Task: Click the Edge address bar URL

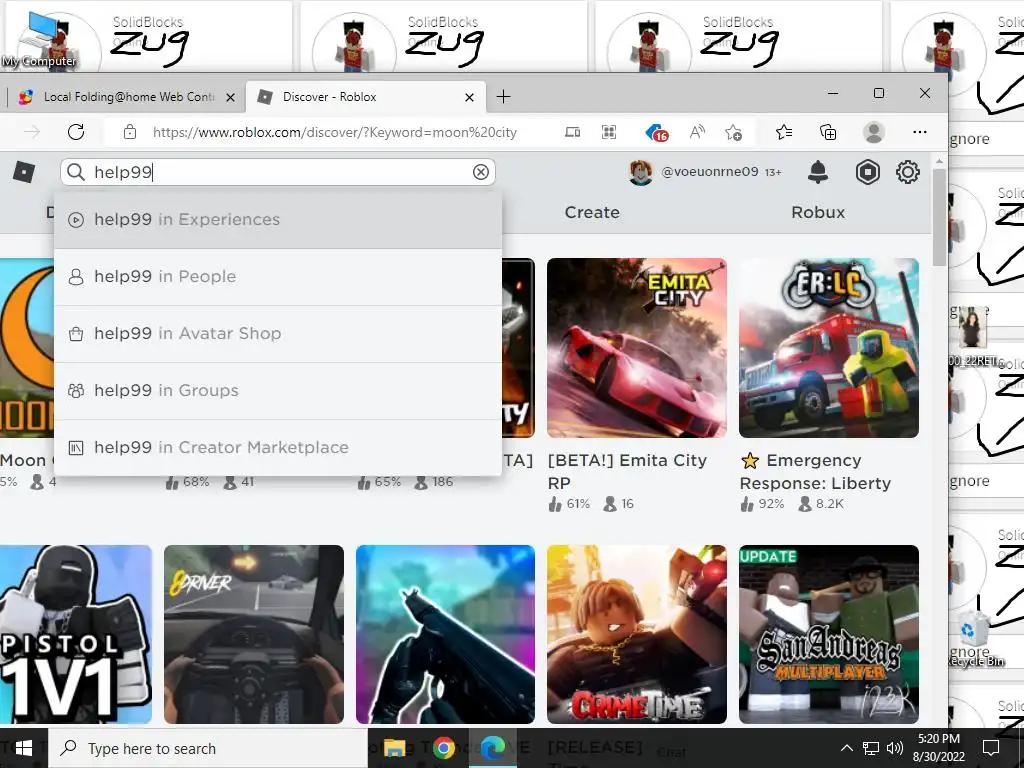Action: [x=334, y=133]
